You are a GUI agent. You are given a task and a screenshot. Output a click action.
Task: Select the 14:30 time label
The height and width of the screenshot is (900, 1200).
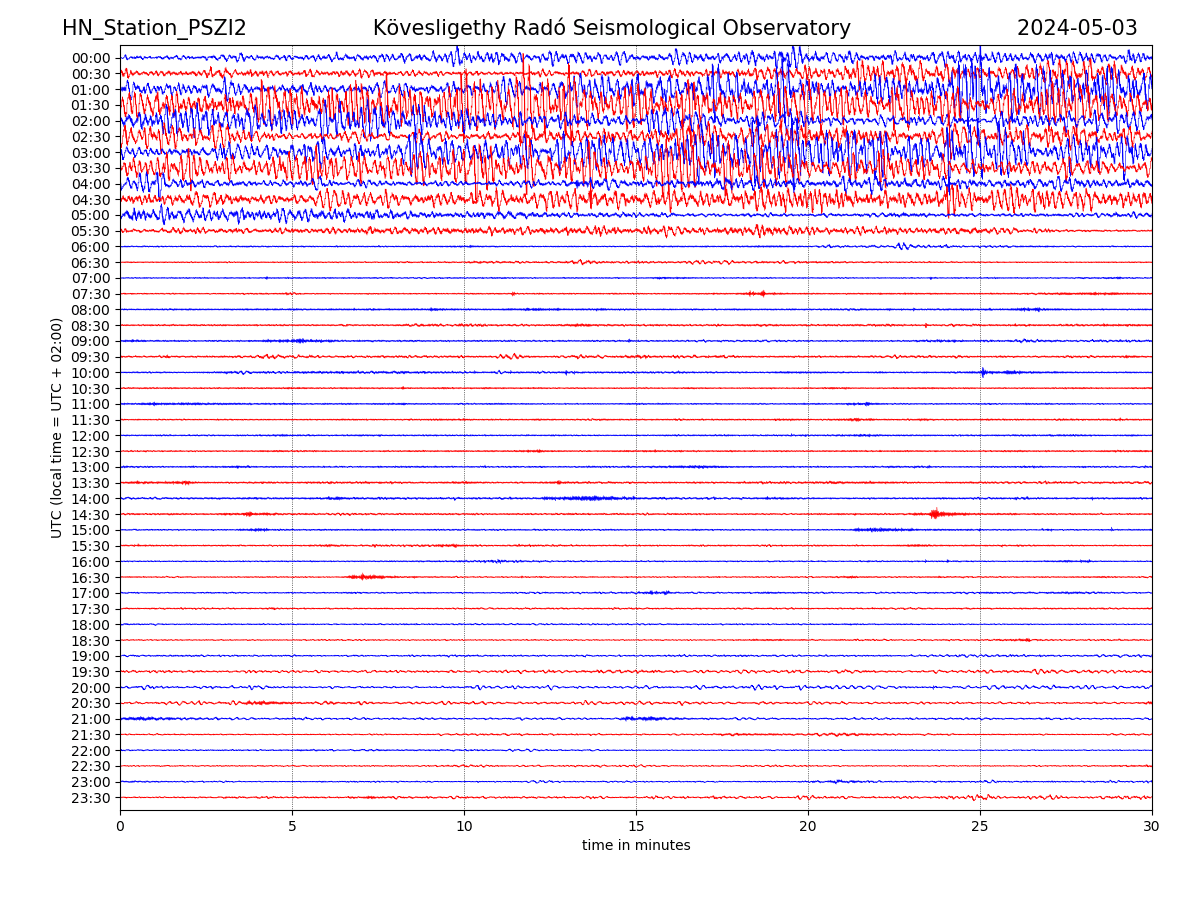click(90, 515)
